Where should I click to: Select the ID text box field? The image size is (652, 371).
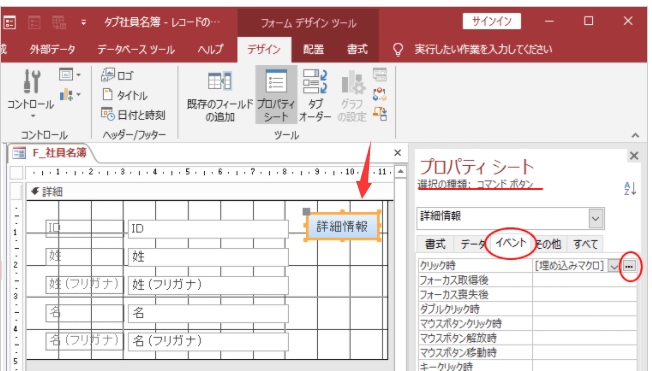[x=208, y=228]
